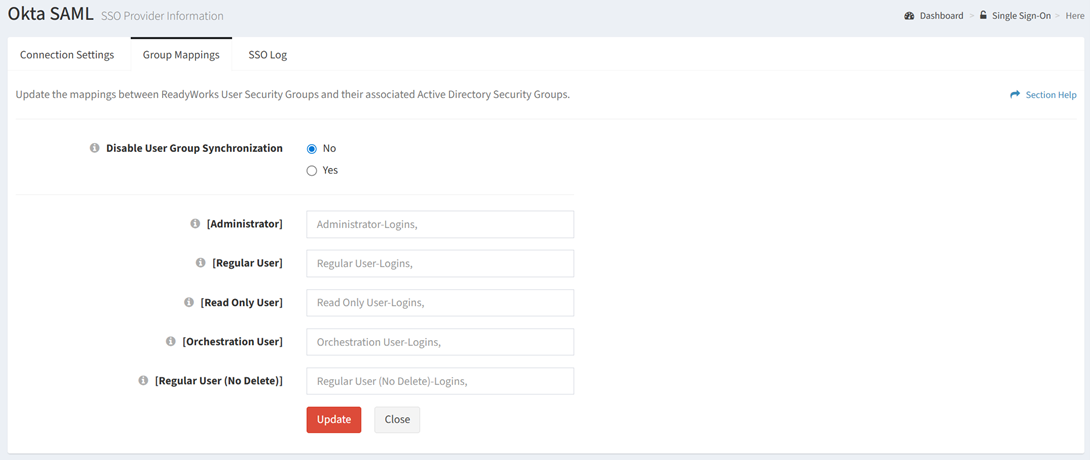Click the red Update button

(x=334, y=420)
